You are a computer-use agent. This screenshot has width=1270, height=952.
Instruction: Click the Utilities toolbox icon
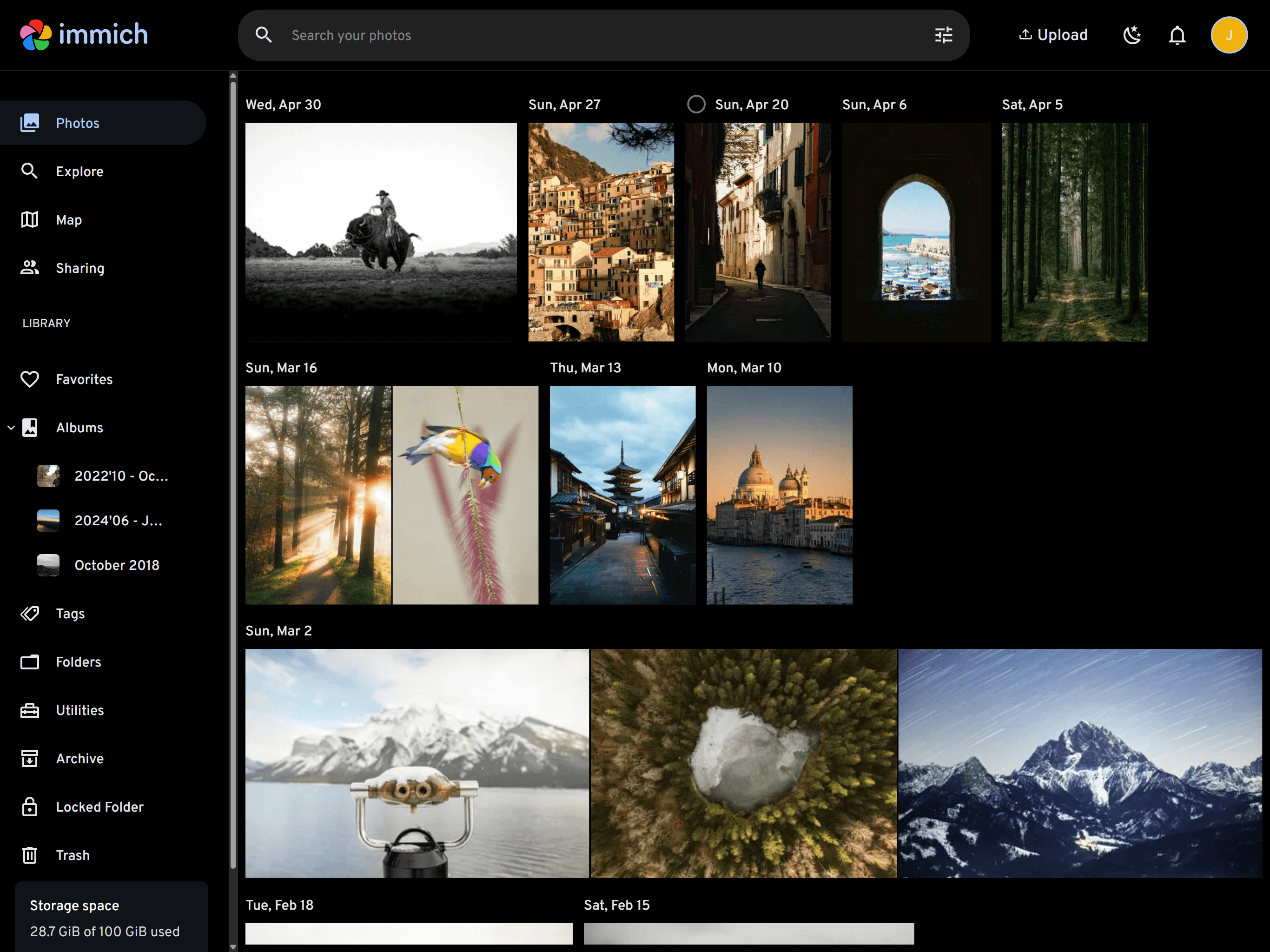click(x=30, y=710)
